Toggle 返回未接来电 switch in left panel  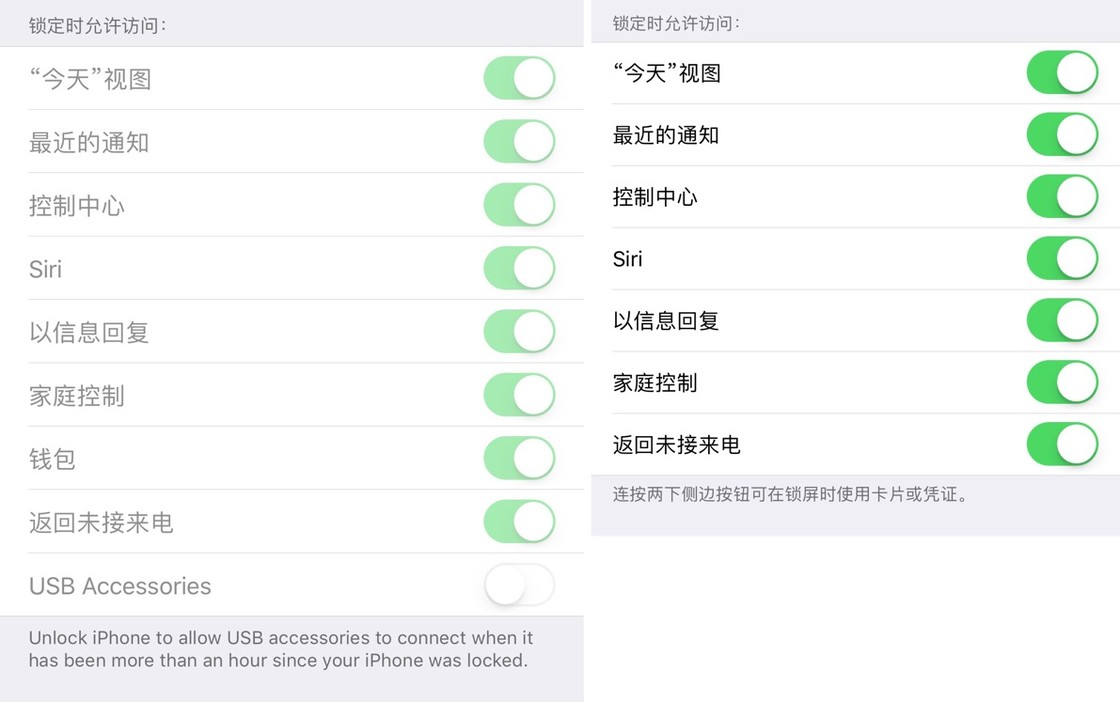pos(519,521)
